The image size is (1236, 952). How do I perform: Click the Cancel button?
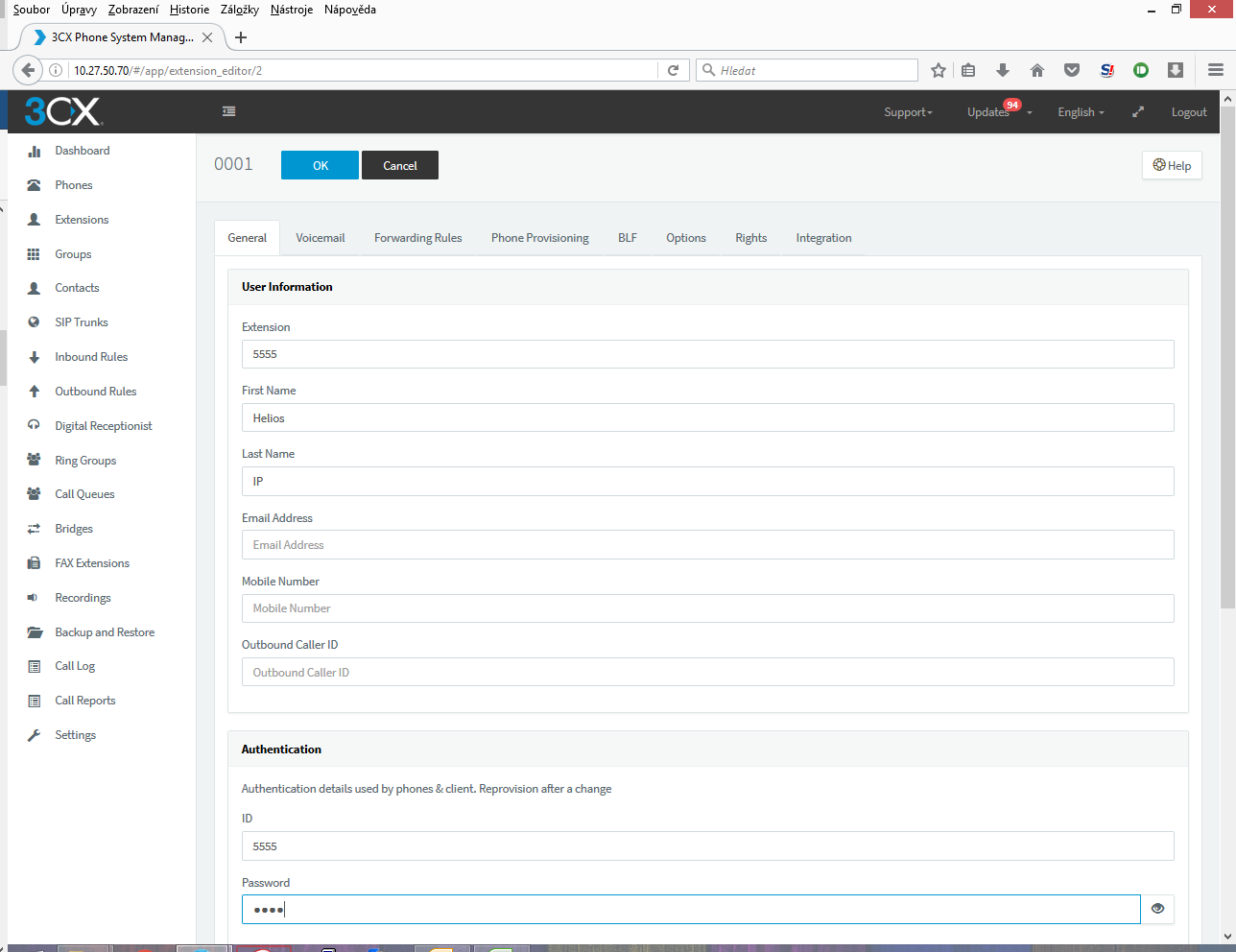click(x=399, y=165)
